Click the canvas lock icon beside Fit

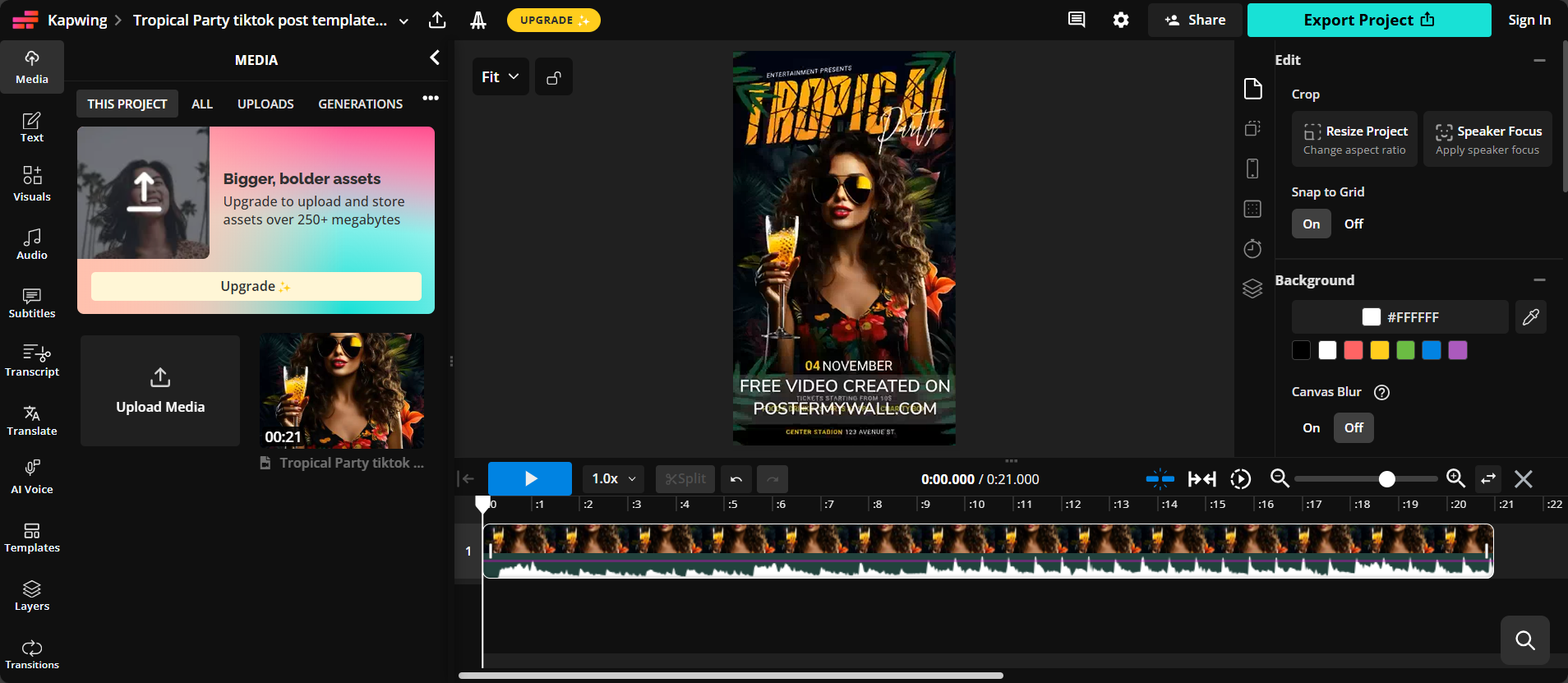[x=554, y=77]
